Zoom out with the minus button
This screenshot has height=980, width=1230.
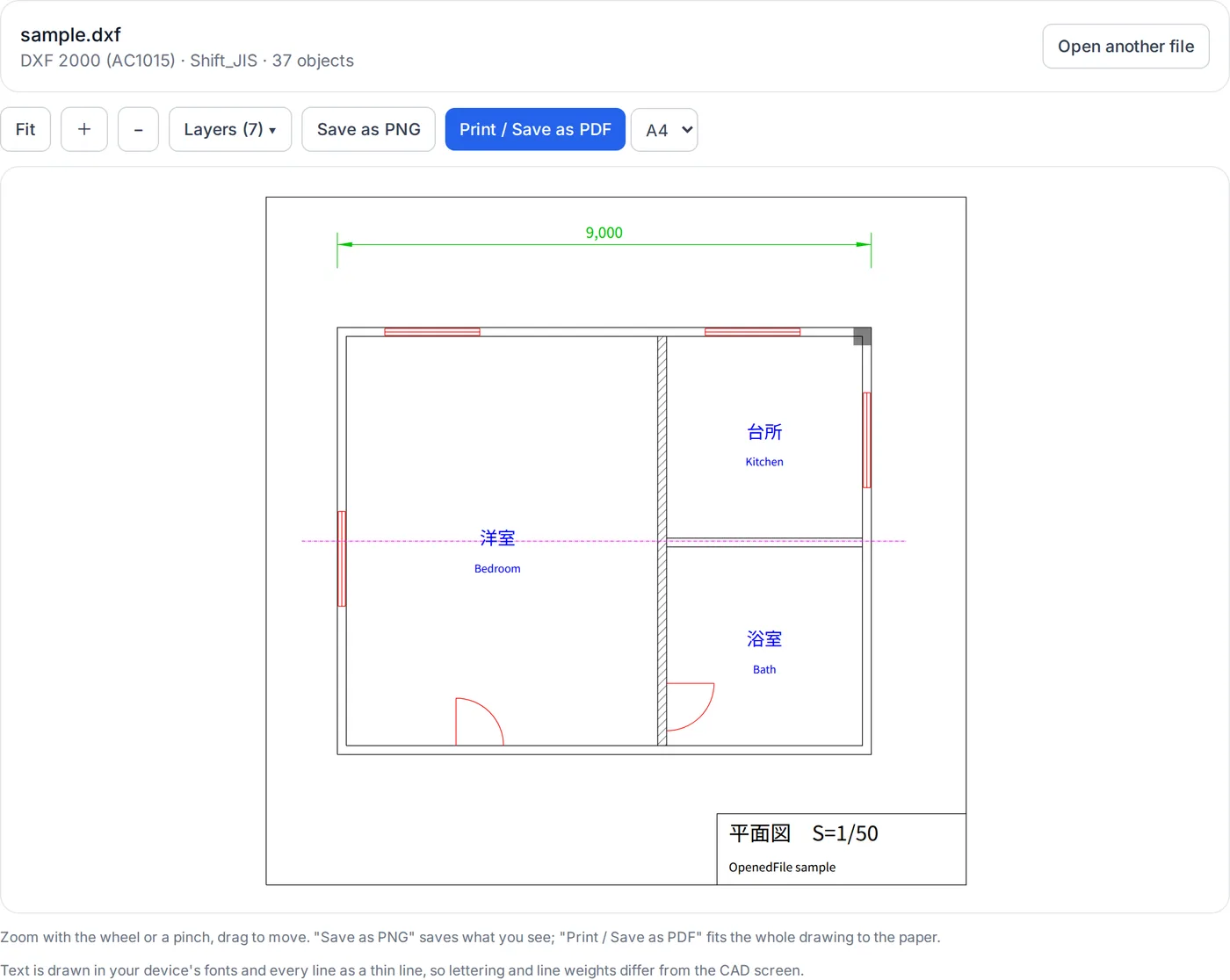(138, 129)
